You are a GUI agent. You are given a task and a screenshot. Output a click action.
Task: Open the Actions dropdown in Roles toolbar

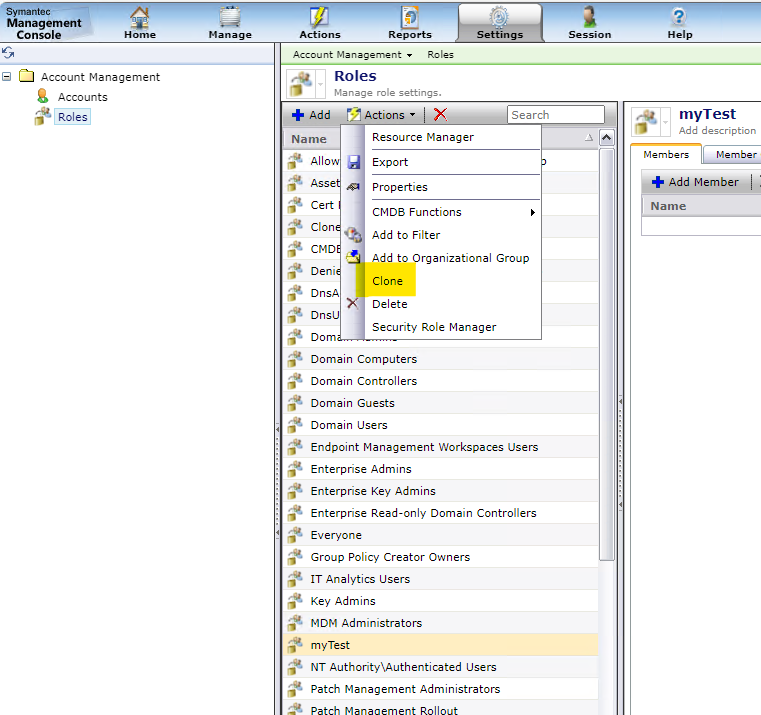382,115
